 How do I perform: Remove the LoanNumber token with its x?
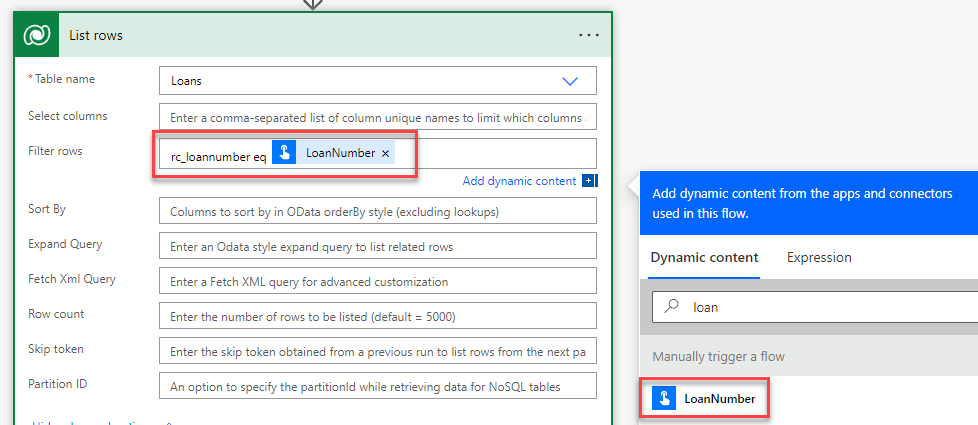coord(386,153)
